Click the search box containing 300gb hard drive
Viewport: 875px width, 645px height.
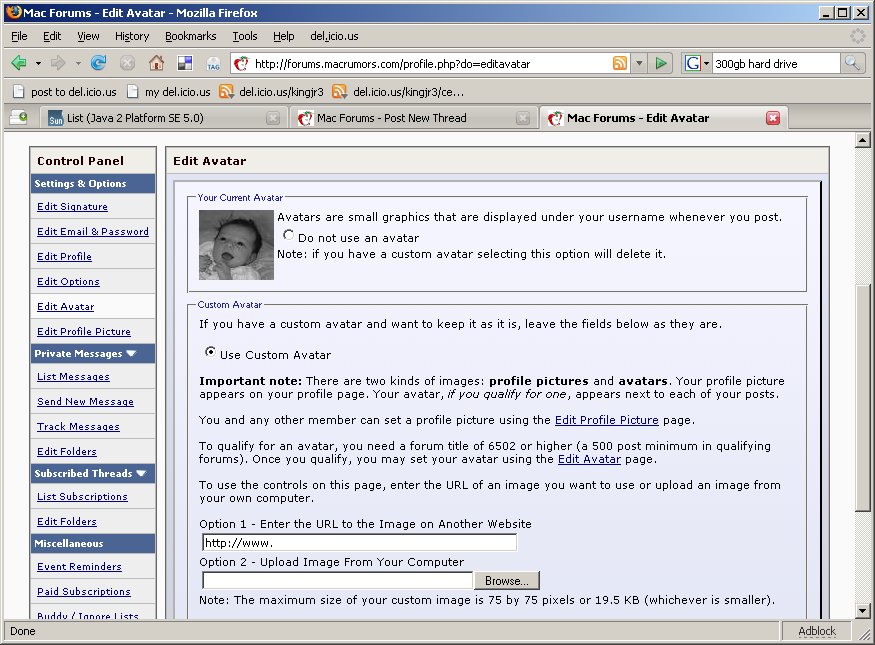[x=776, y=63]
